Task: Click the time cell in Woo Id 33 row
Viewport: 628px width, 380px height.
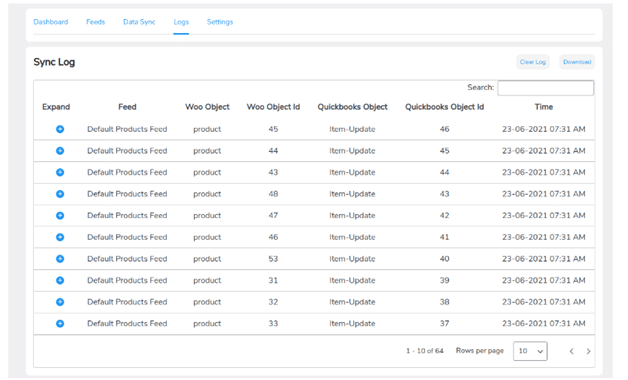Action: coord(543,324)
